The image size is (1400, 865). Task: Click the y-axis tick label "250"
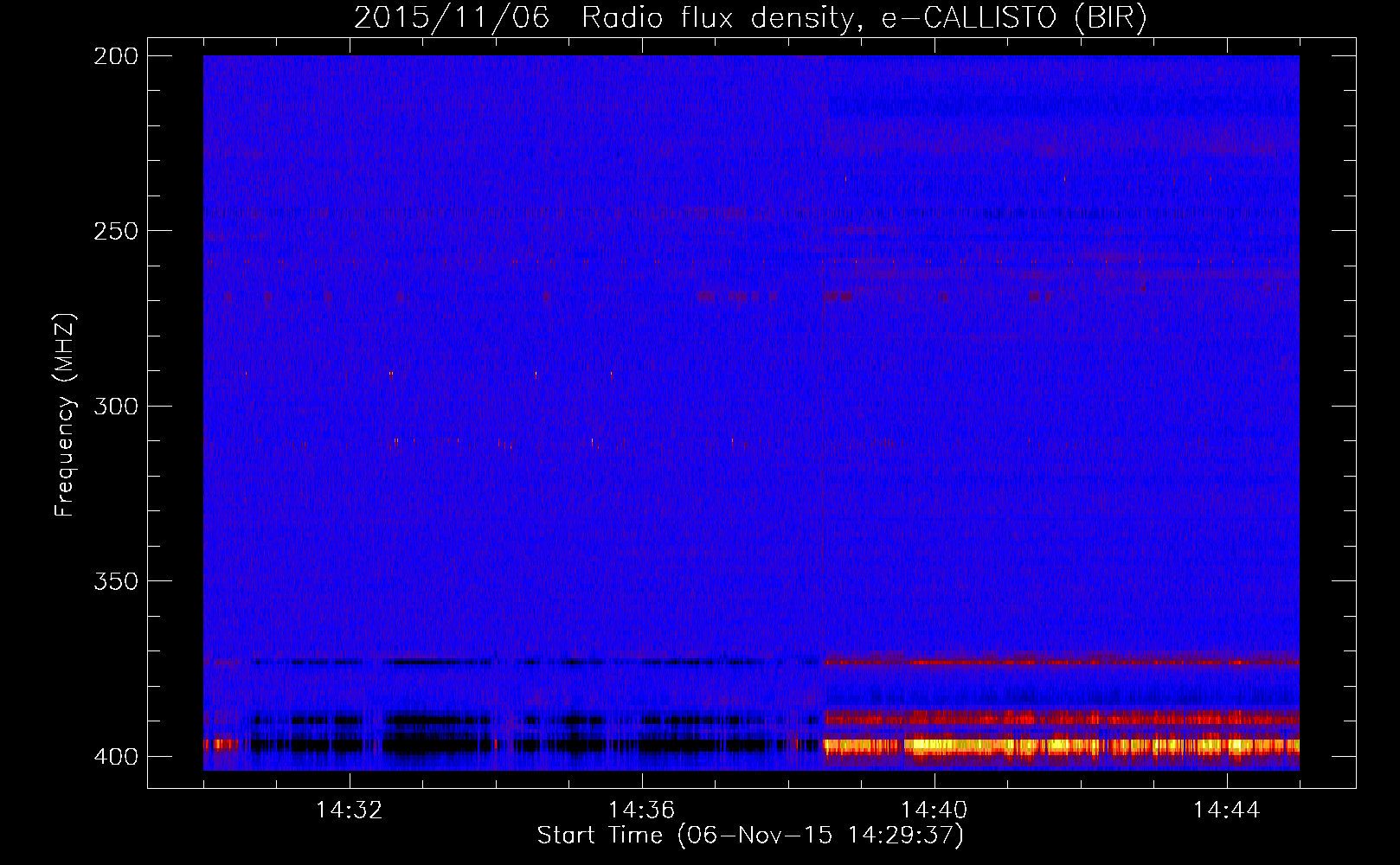click(116, 231)
